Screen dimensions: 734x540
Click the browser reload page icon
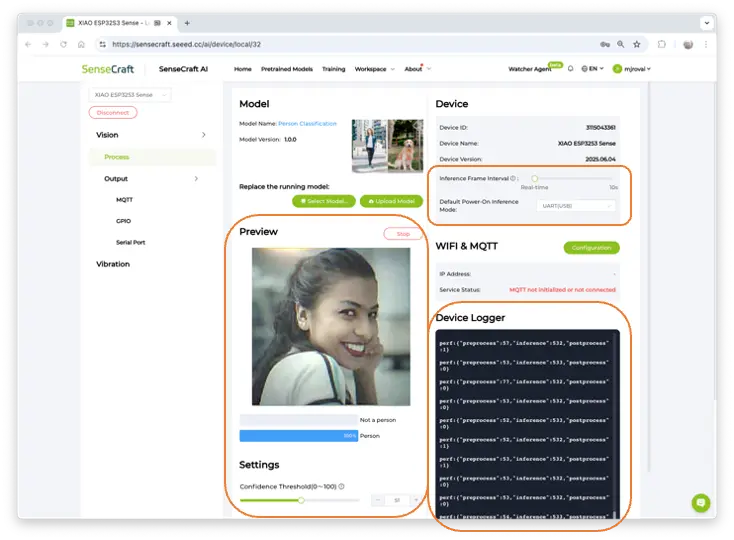pyautogui.click(x=64, y=44)
